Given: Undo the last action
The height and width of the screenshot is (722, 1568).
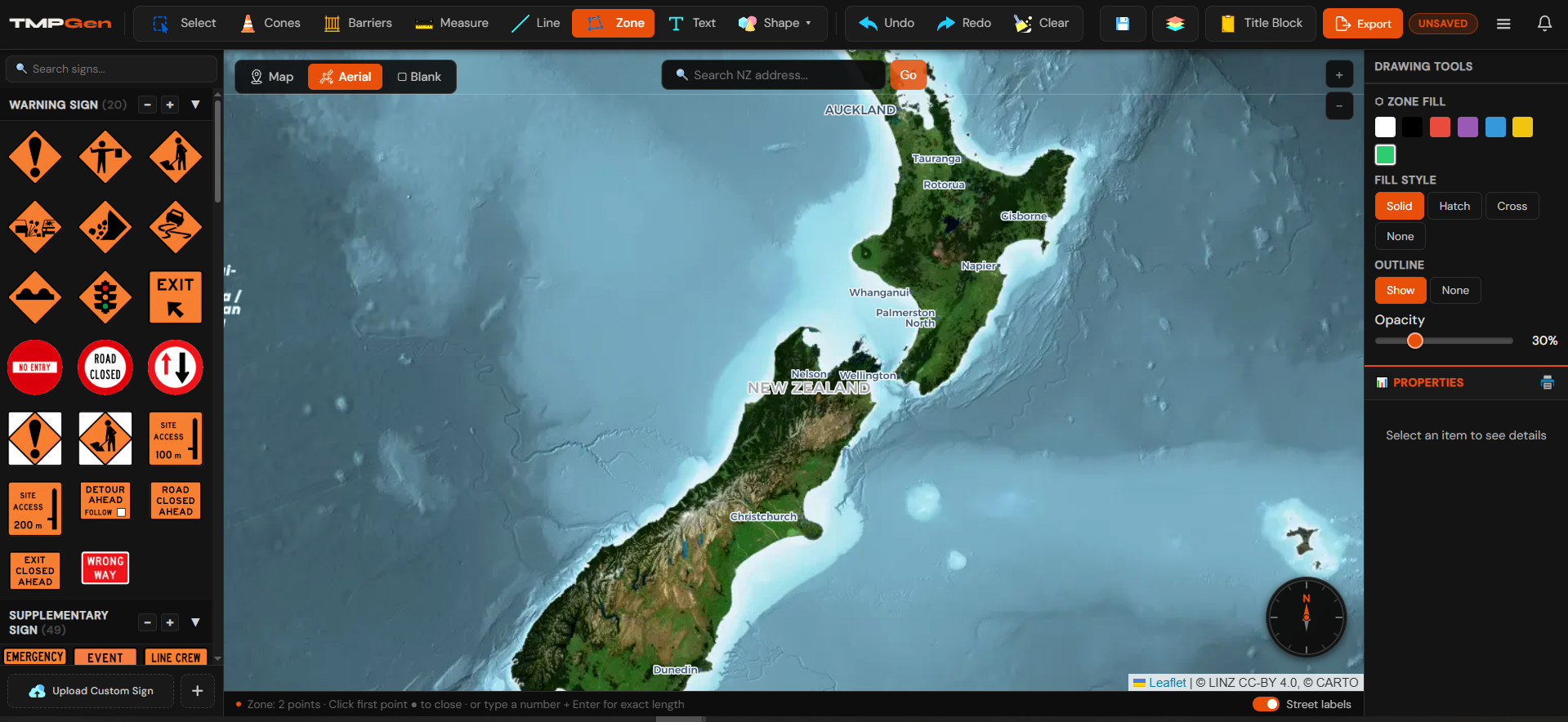Looking at the screenshot, I should (887, 23).
